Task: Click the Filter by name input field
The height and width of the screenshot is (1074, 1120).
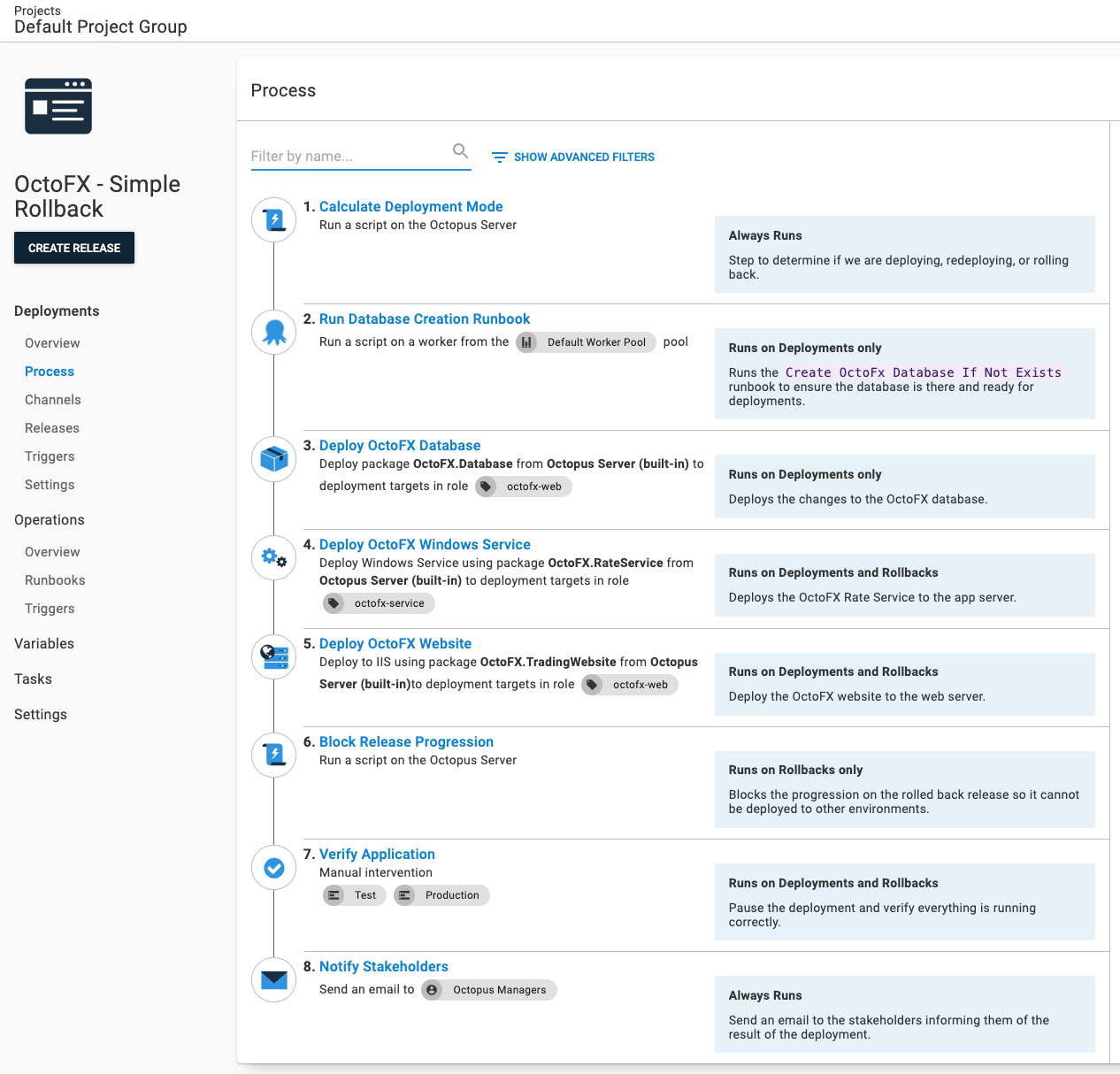Action: 354,156
